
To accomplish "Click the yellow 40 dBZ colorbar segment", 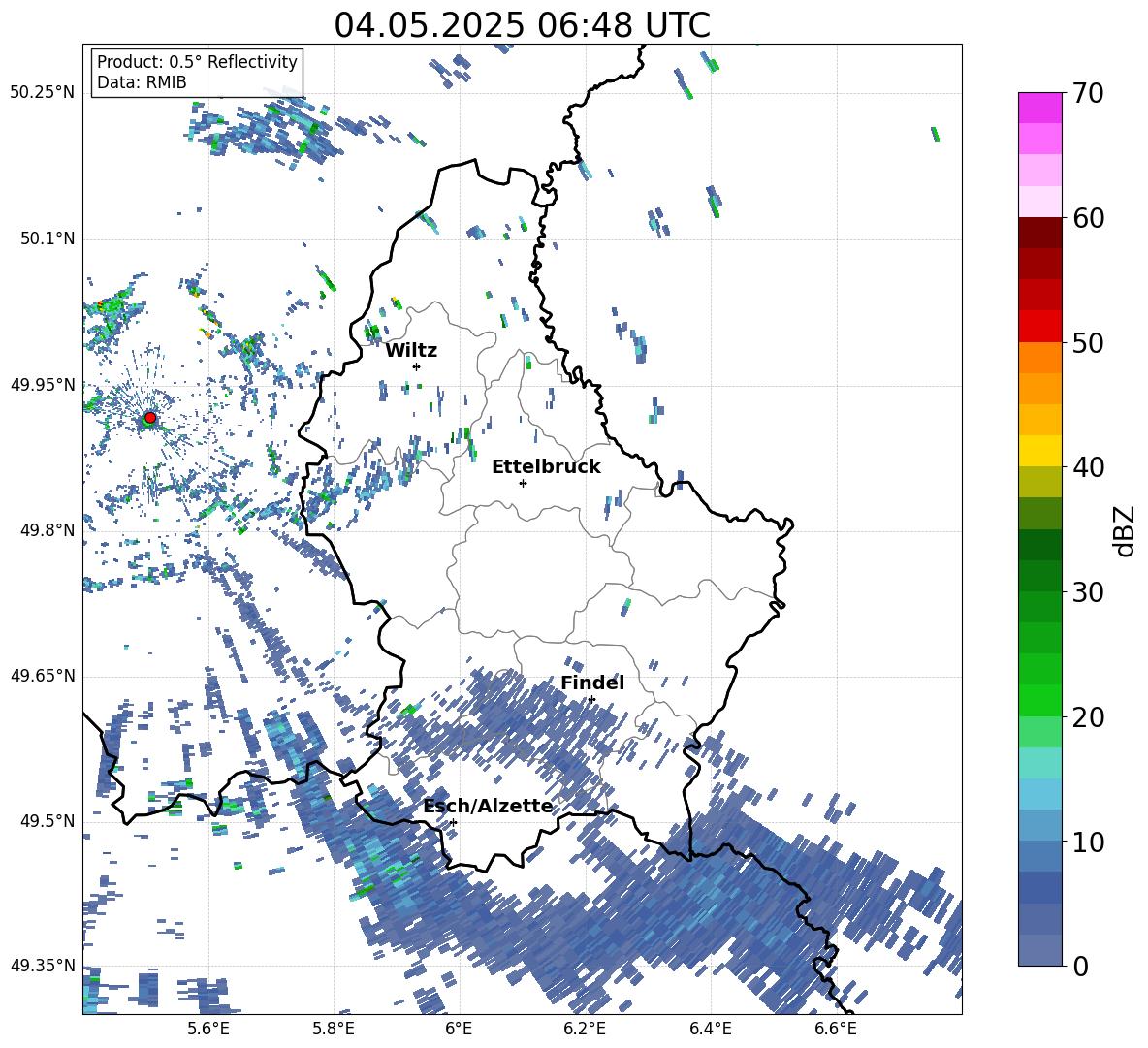I will (1039, 451).
